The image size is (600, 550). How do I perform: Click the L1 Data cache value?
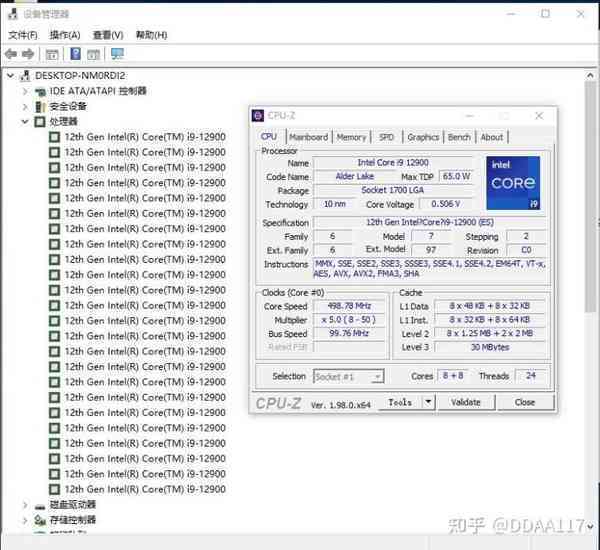click(x=490, y=306)
